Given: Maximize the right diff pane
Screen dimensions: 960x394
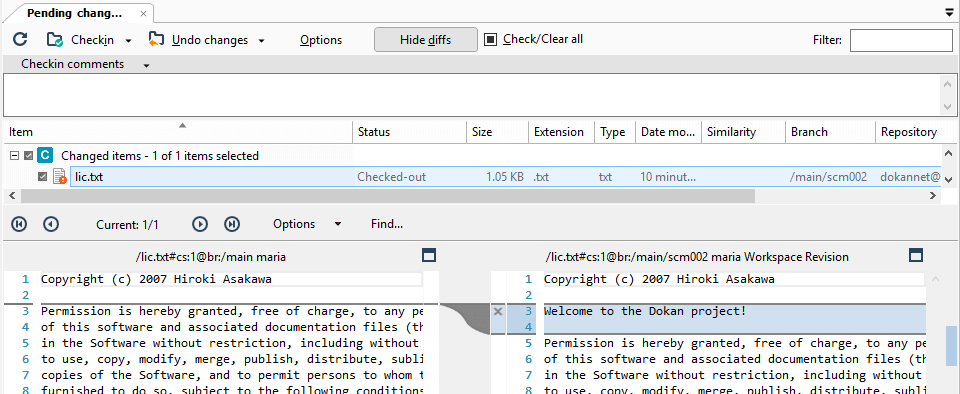Looking at the screenshot, I should coord(916,255).
